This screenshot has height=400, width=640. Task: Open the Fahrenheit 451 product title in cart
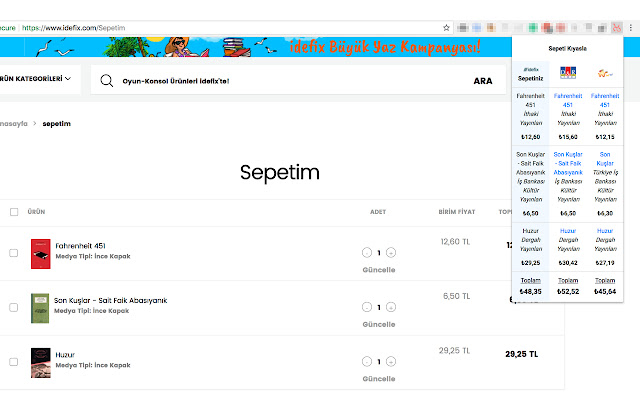[x=80, y=246]
